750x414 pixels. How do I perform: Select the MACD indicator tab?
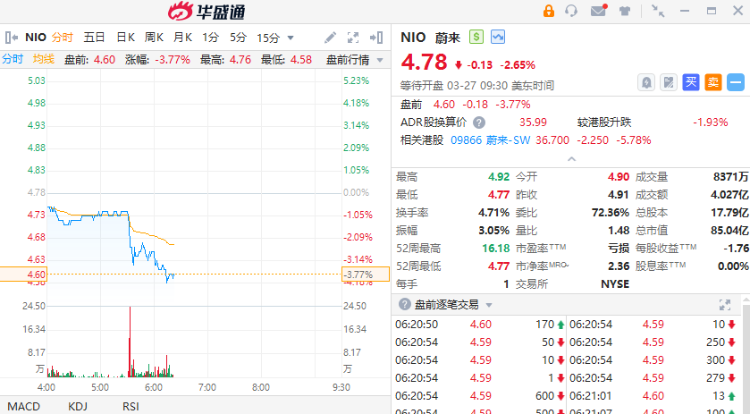(x=24, y=406)
